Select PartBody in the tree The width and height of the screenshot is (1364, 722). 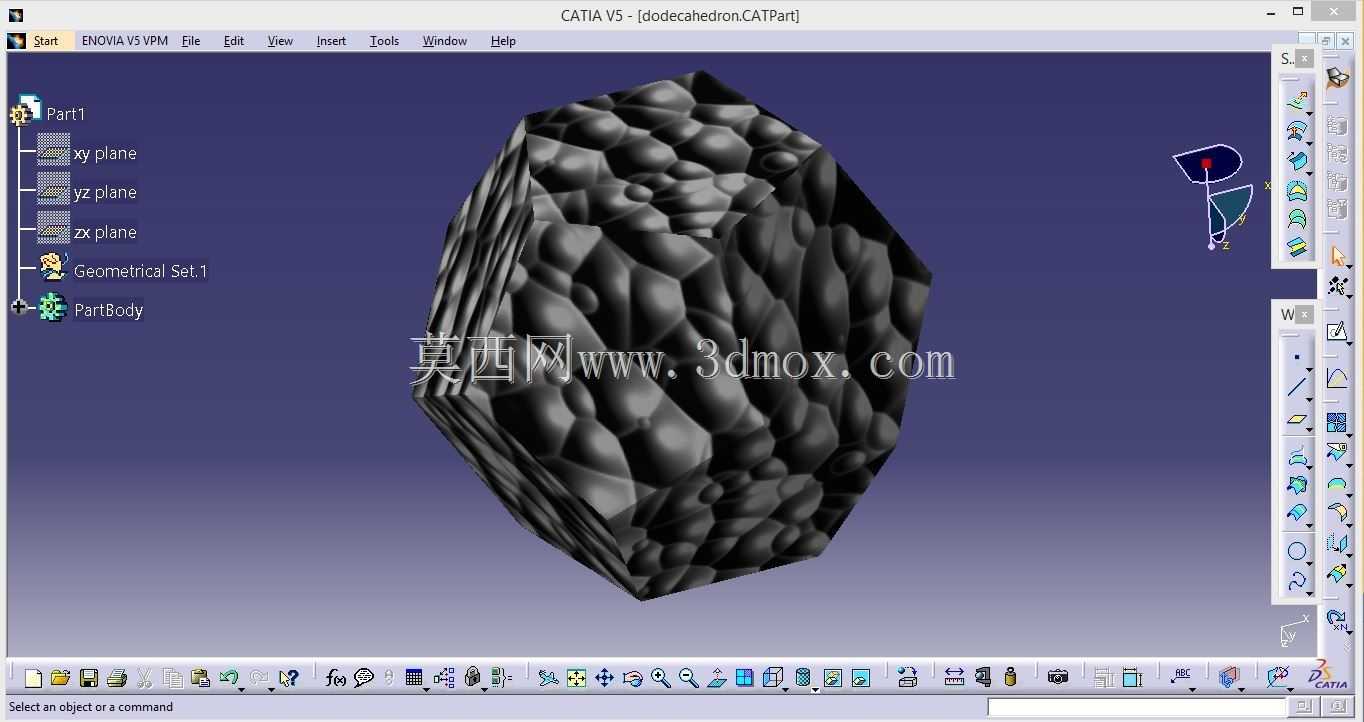109,310
